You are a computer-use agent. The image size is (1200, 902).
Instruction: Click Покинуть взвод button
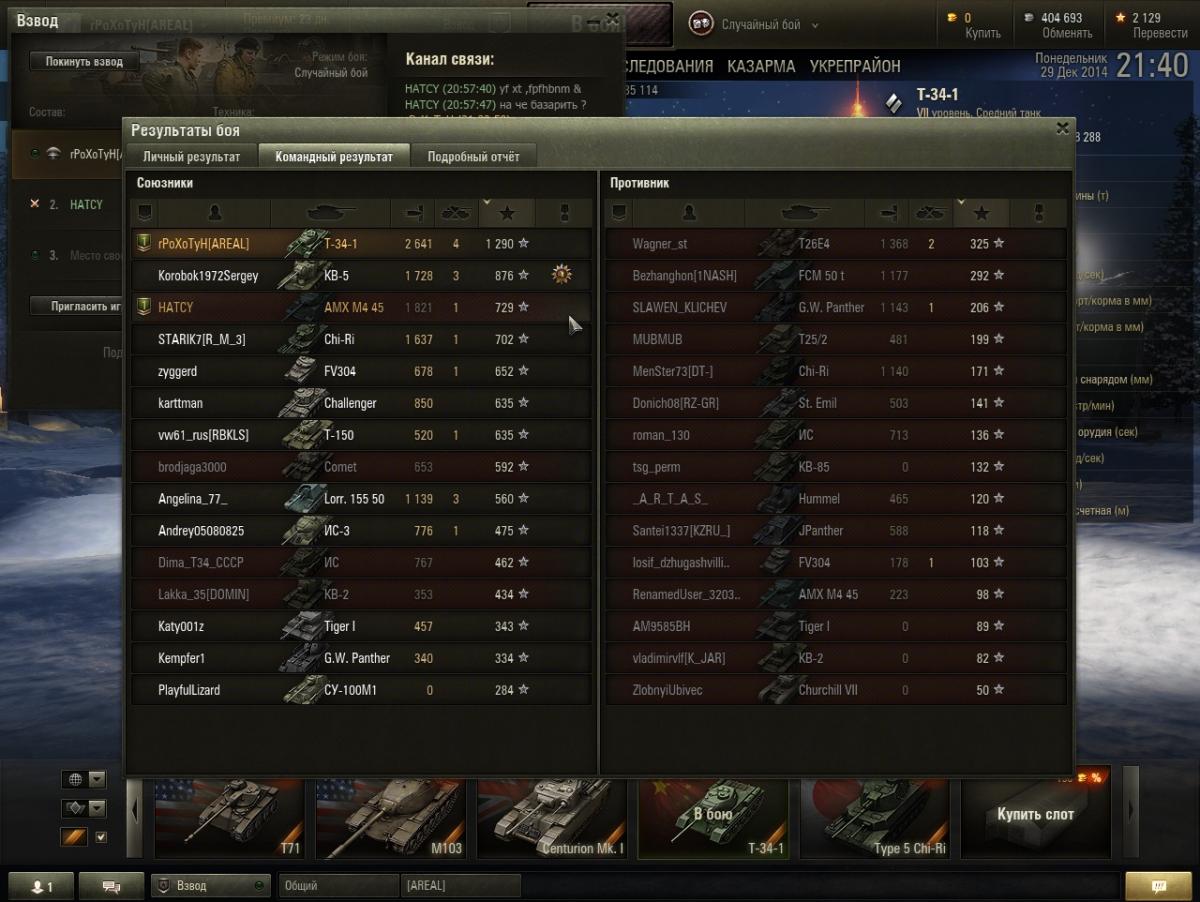coord(84,62)
